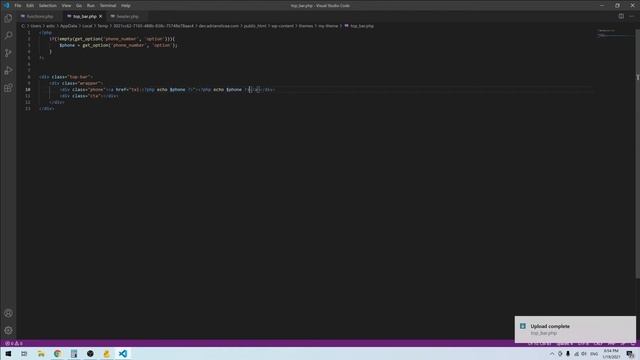Viewport: 640px width, 360px height.
Task: Open the black circular taskbar app
Action: pos(90,353)
